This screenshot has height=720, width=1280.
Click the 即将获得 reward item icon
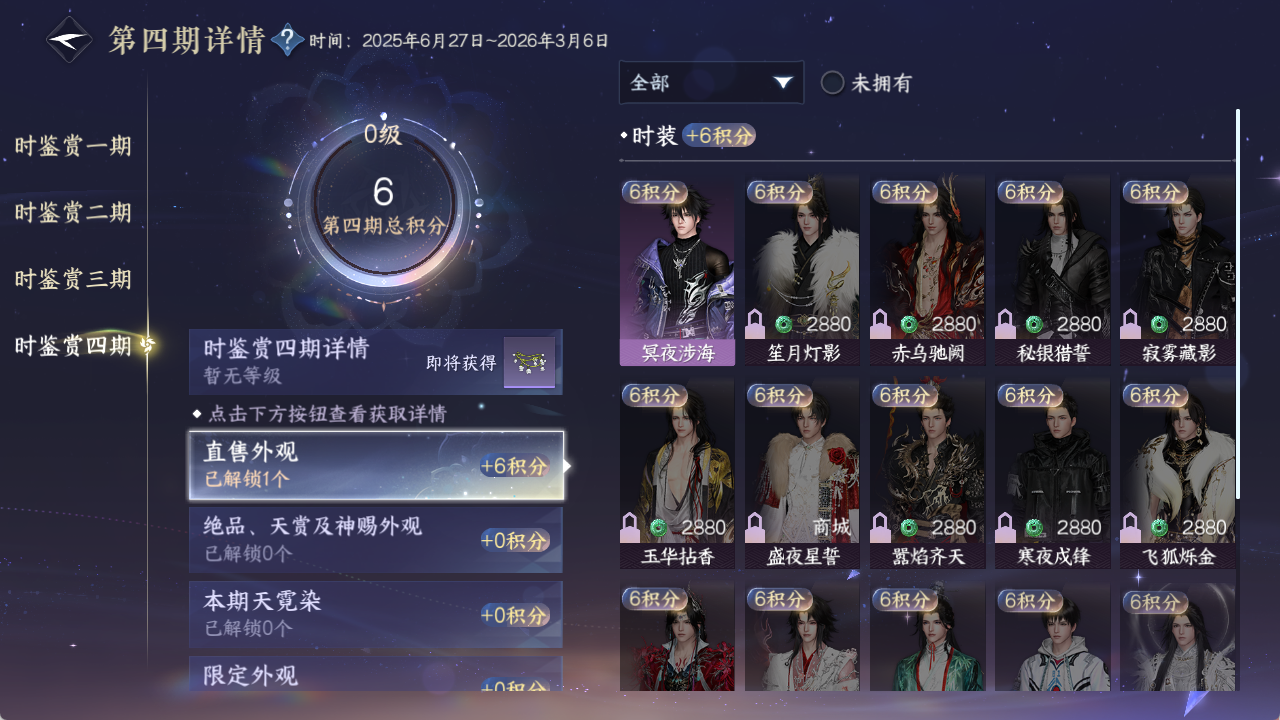tap(529, 362)
